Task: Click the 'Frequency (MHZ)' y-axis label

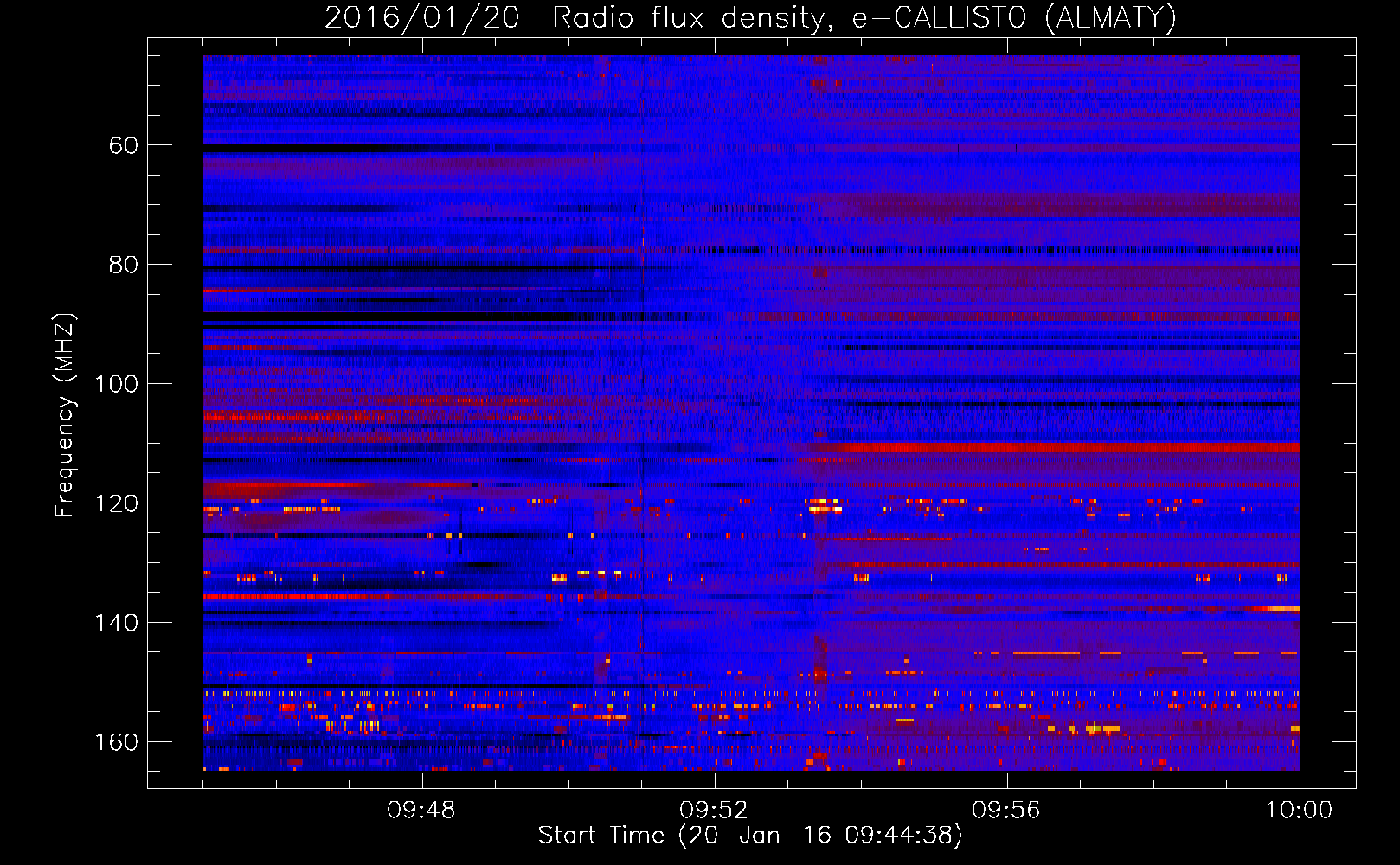Action: (x=65, y=415)
